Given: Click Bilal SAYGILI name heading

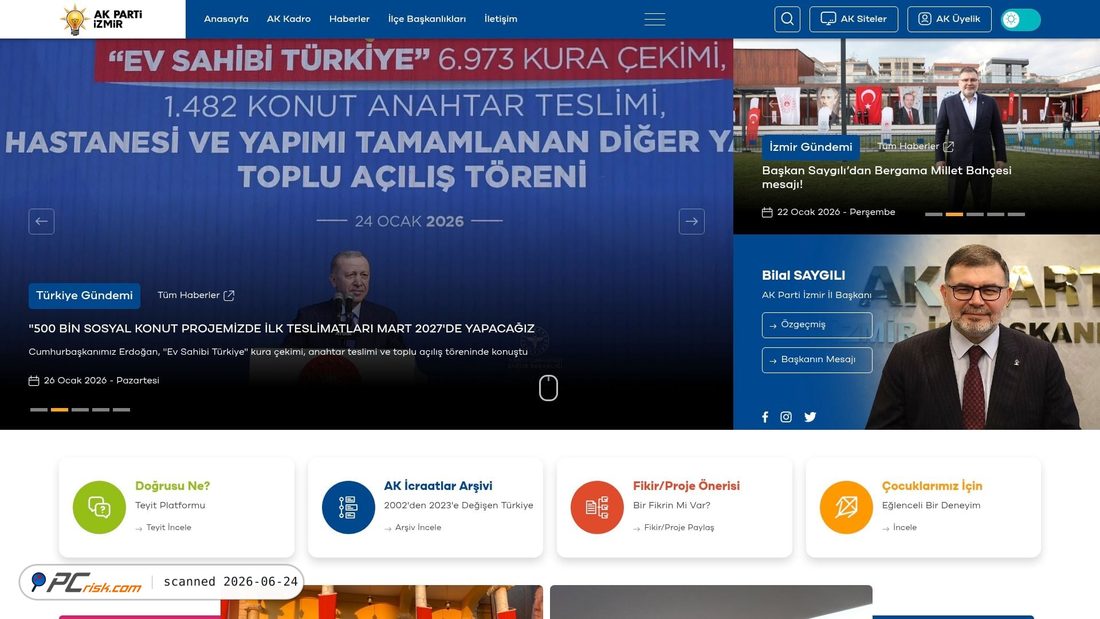Looking at the screenshot, I should [x=803, y=276].
